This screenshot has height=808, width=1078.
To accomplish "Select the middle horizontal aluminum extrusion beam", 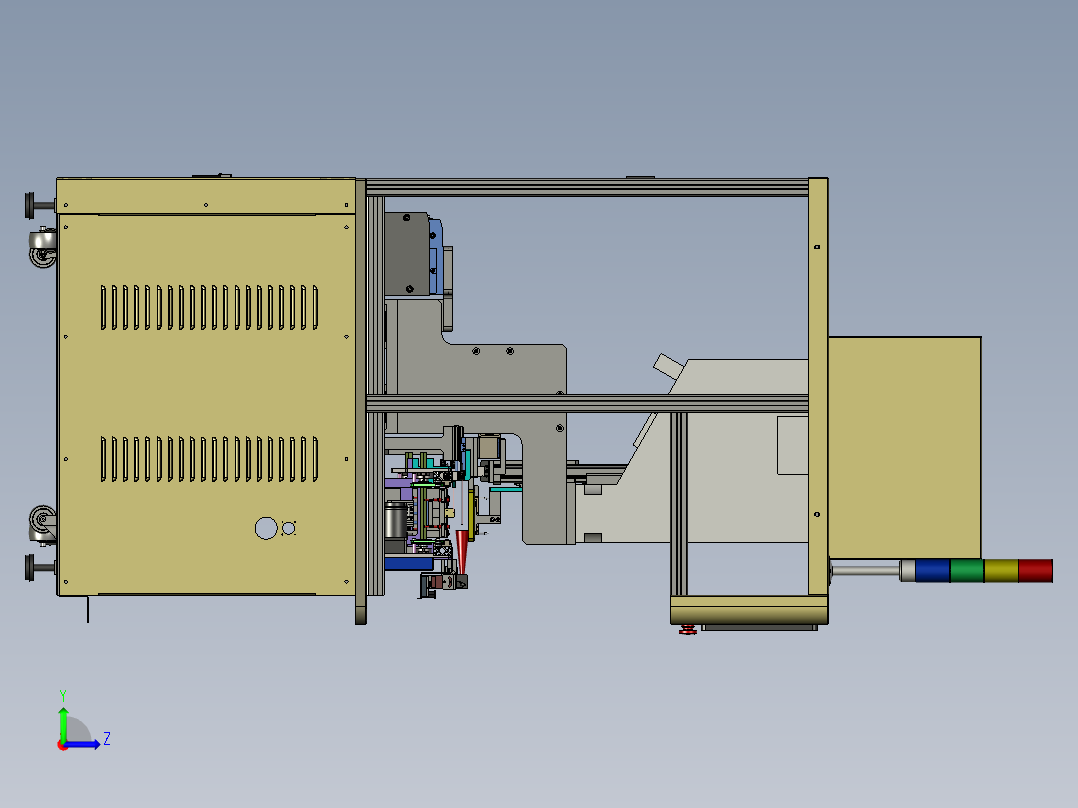I will (587, 403).
